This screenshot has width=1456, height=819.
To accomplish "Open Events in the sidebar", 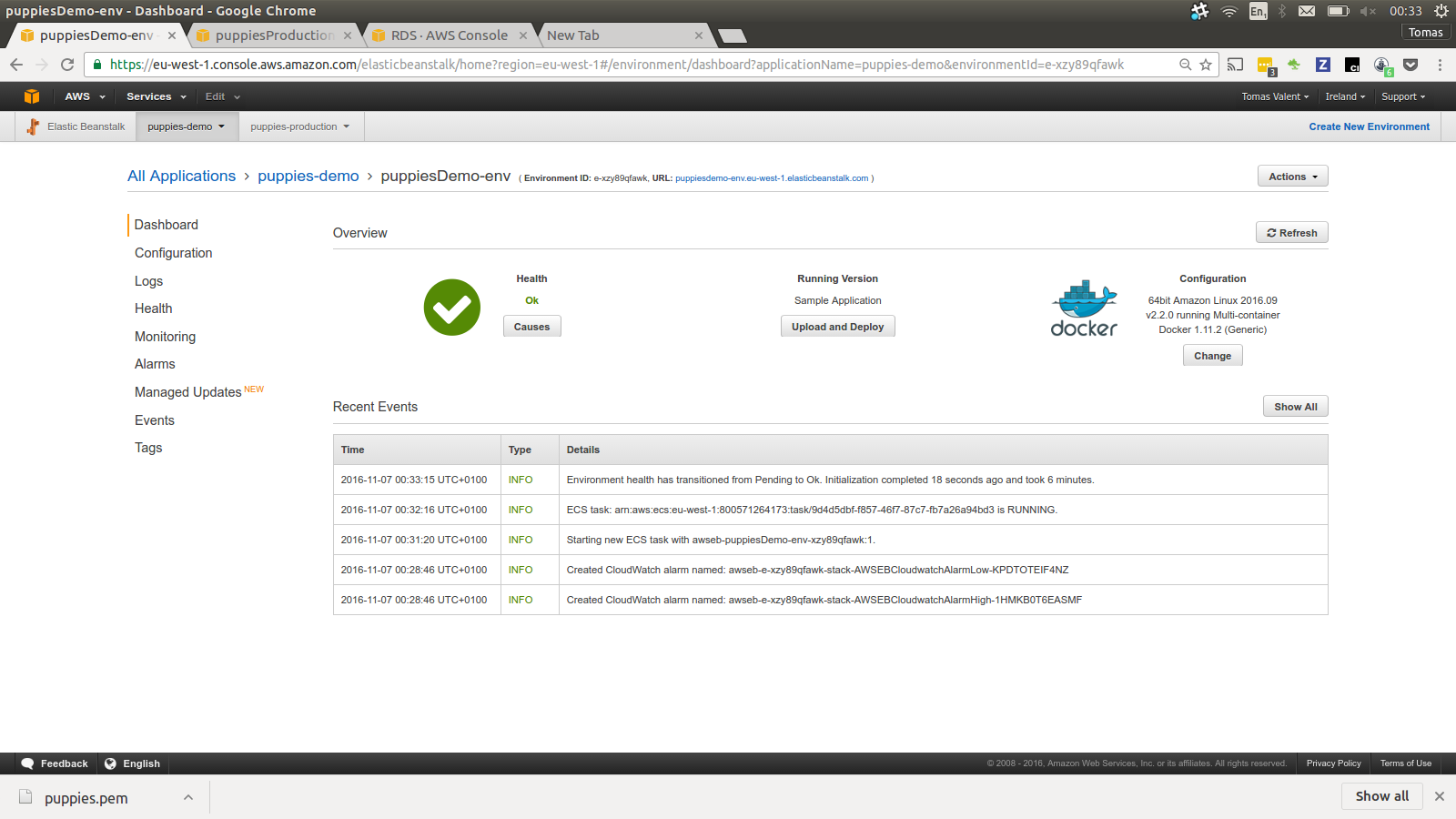I will coord(155,420).
